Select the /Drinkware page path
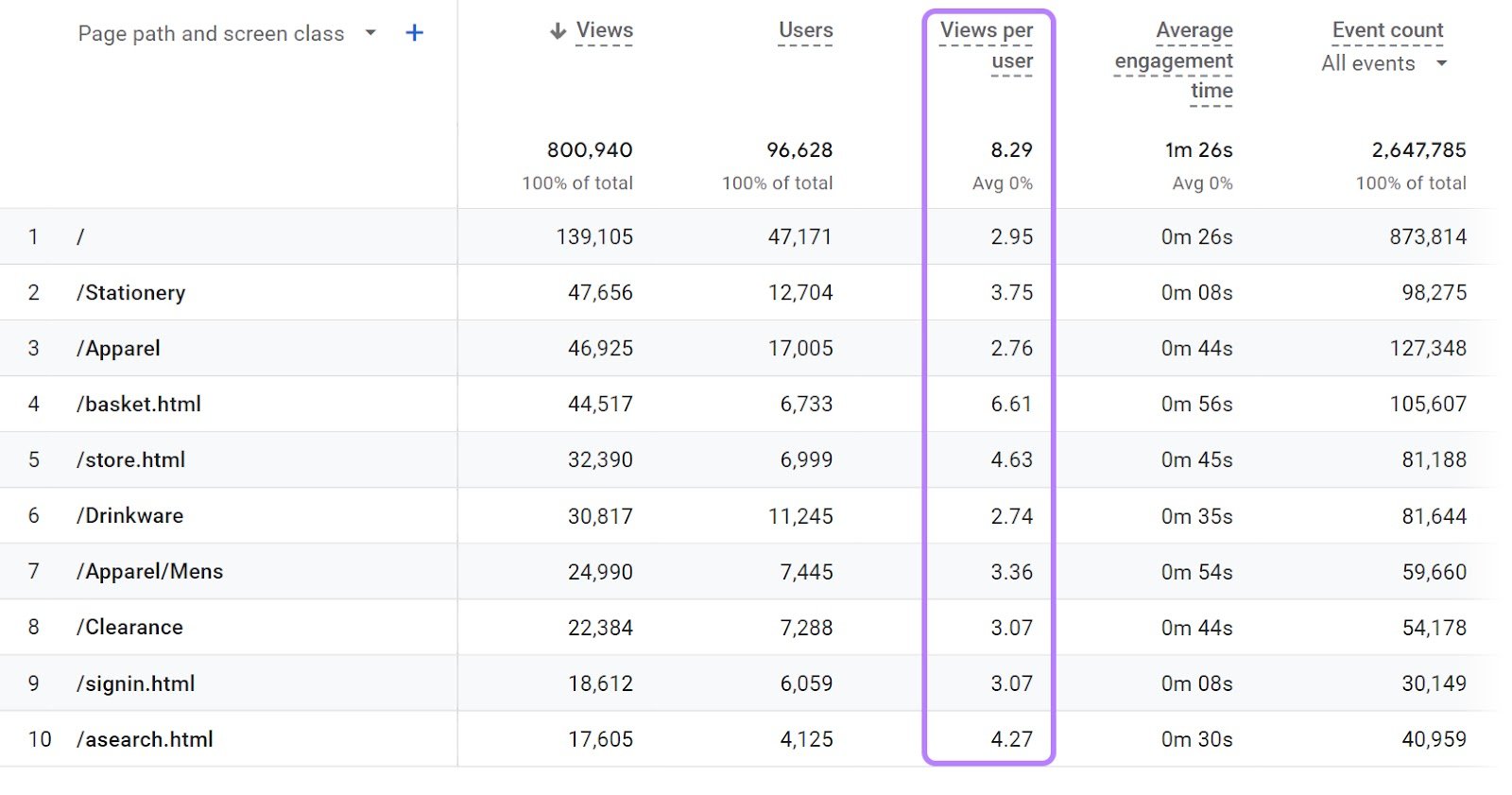This screenshot has width=1512, height=795. [x=130, y=516]
